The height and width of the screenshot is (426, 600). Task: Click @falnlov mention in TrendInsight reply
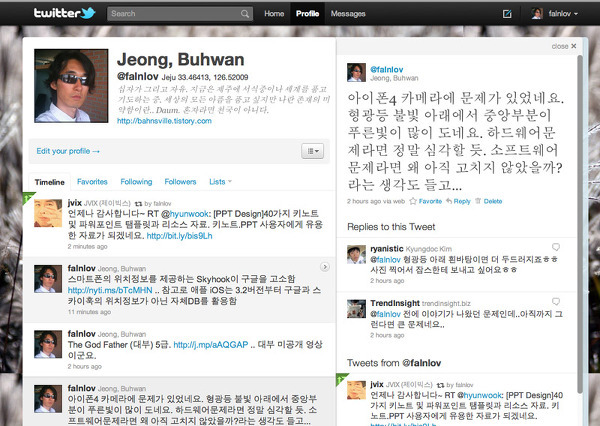pyautogui.click(x=385, y=314)
